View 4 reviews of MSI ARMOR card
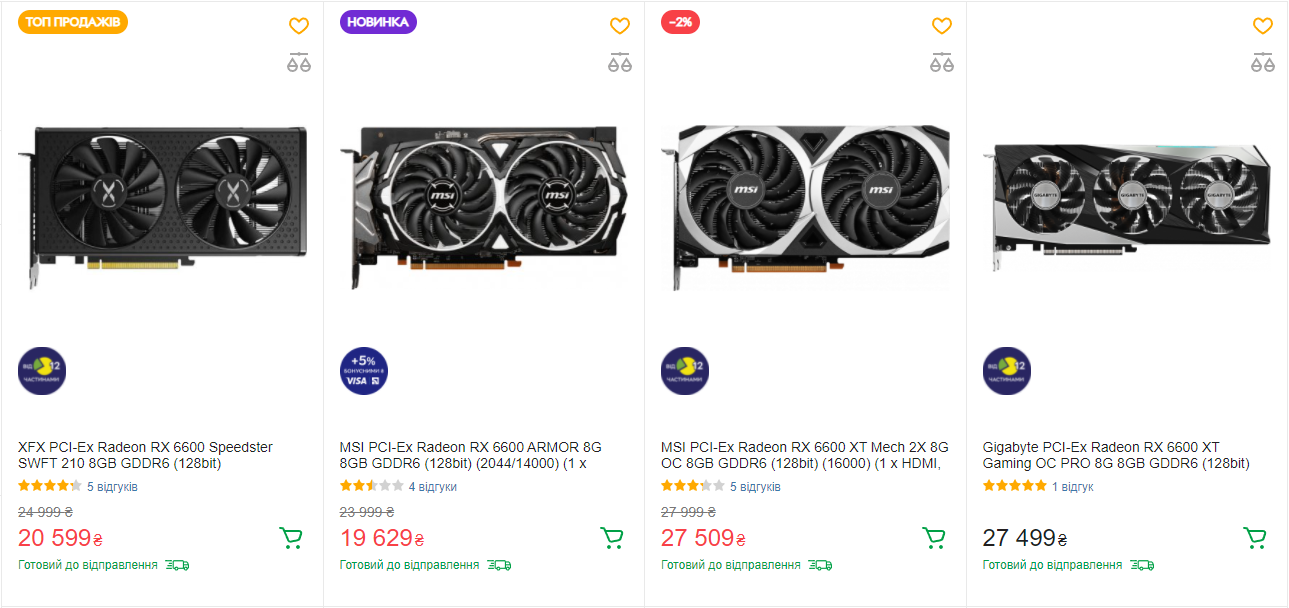 point(432,487)
